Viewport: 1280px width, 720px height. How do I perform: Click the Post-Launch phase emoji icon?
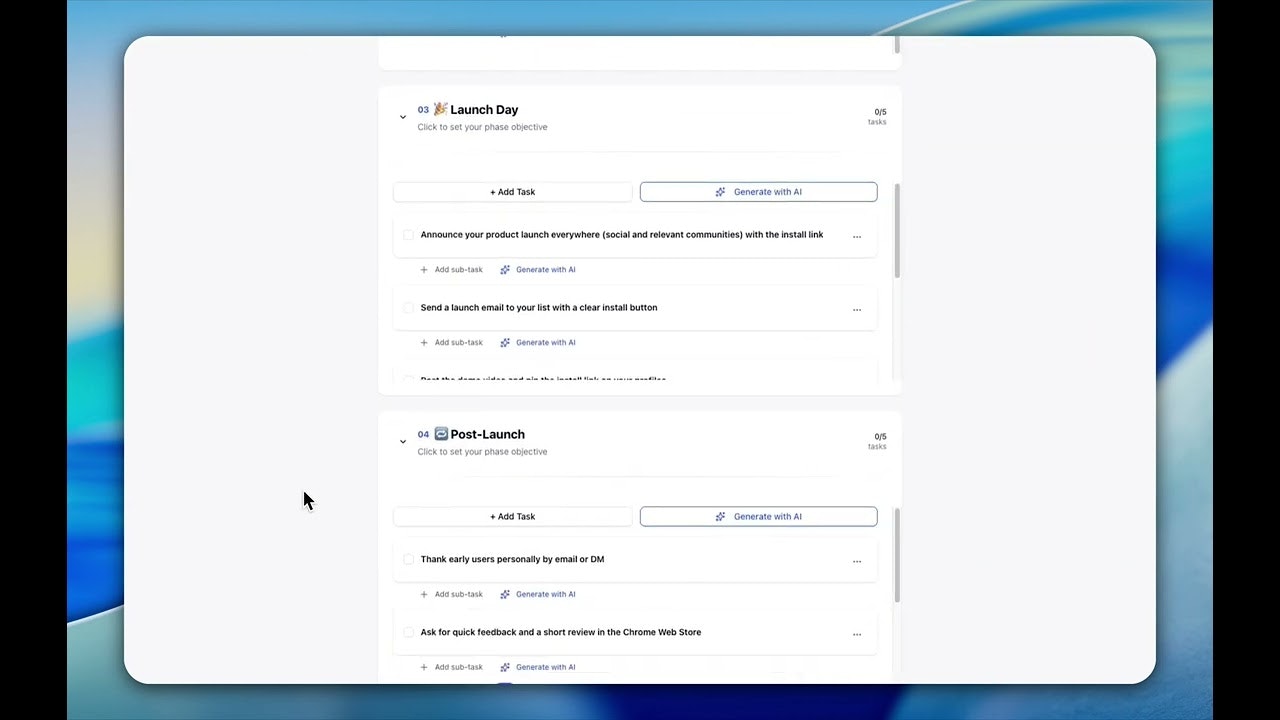pos(441,434)
